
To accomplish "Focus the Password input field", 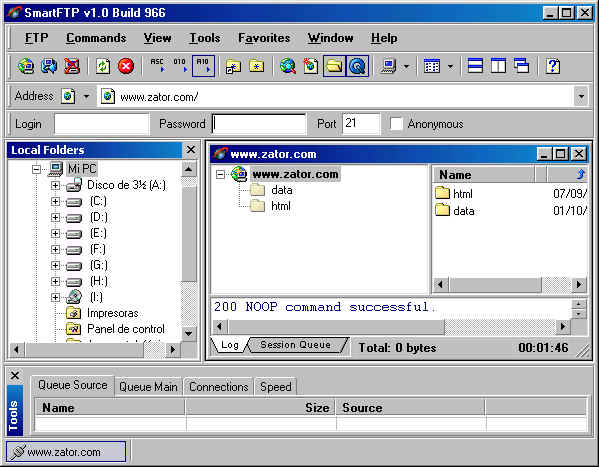I will (x=259, y=124).
